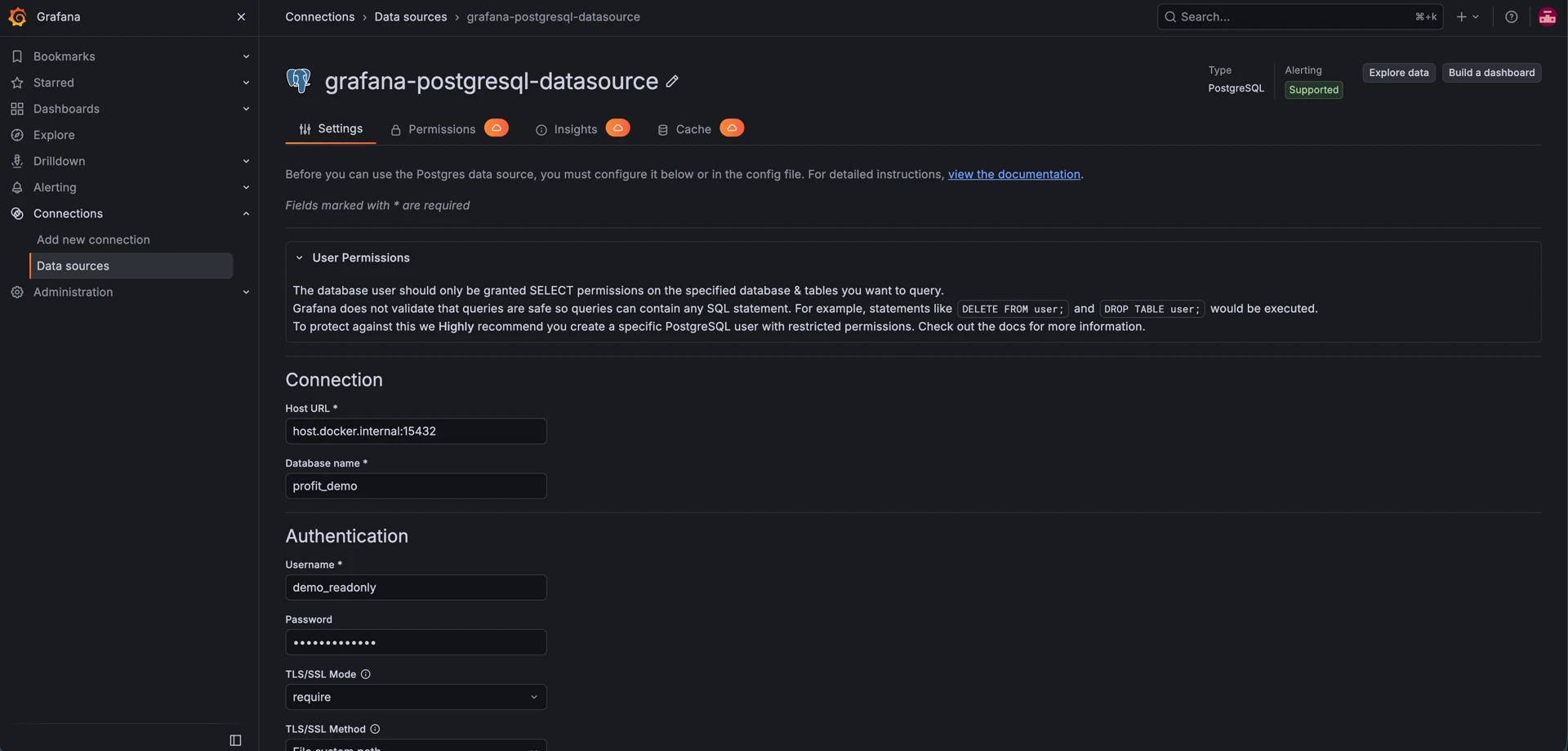Click the TLS/SSL Mode info icon
The image size is (1568, 751).
point(366,674)
